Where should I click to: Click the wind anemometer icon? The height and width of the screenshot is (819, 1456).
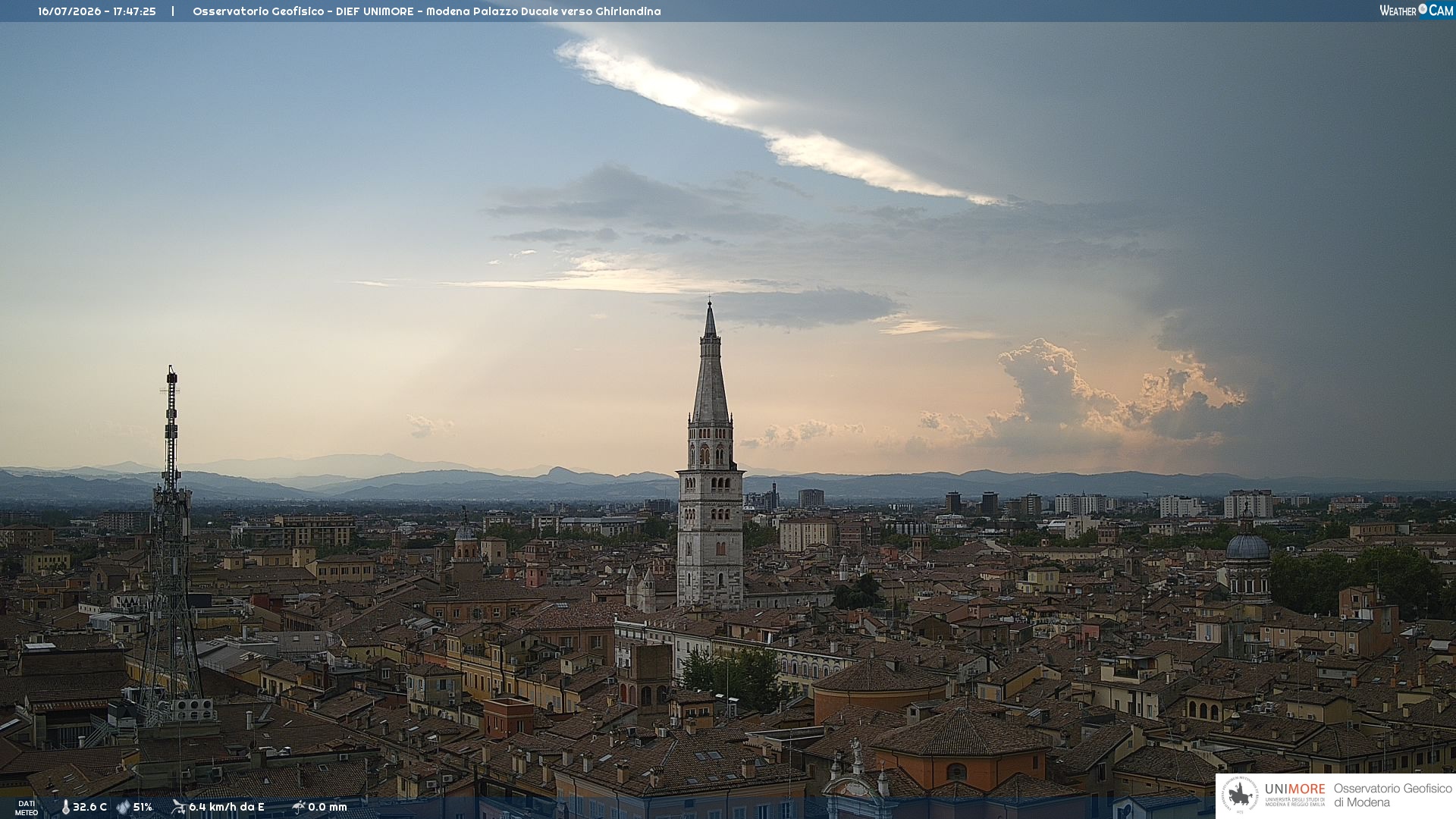[x=178, y=807]
